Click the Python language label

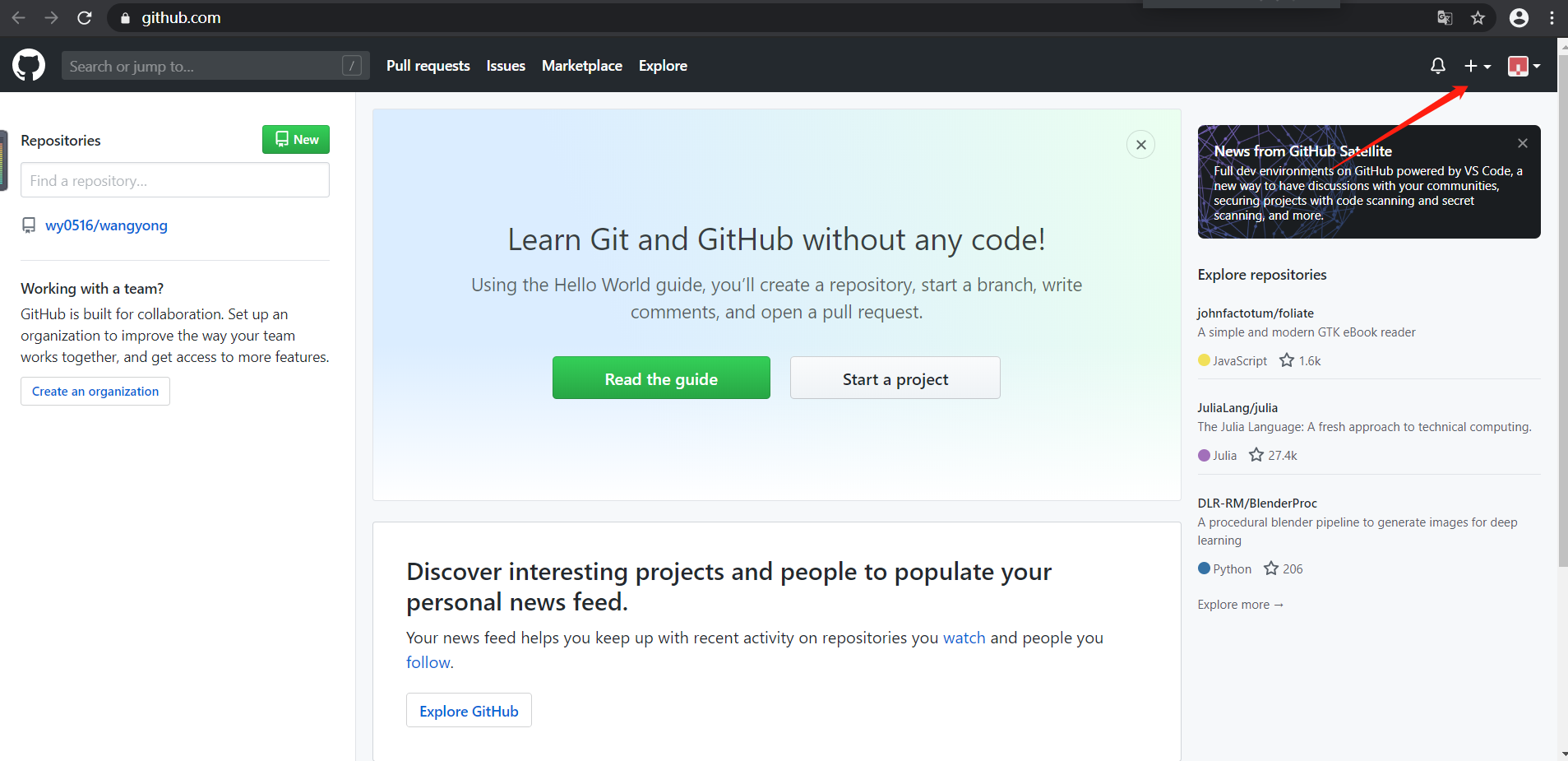1232,569
